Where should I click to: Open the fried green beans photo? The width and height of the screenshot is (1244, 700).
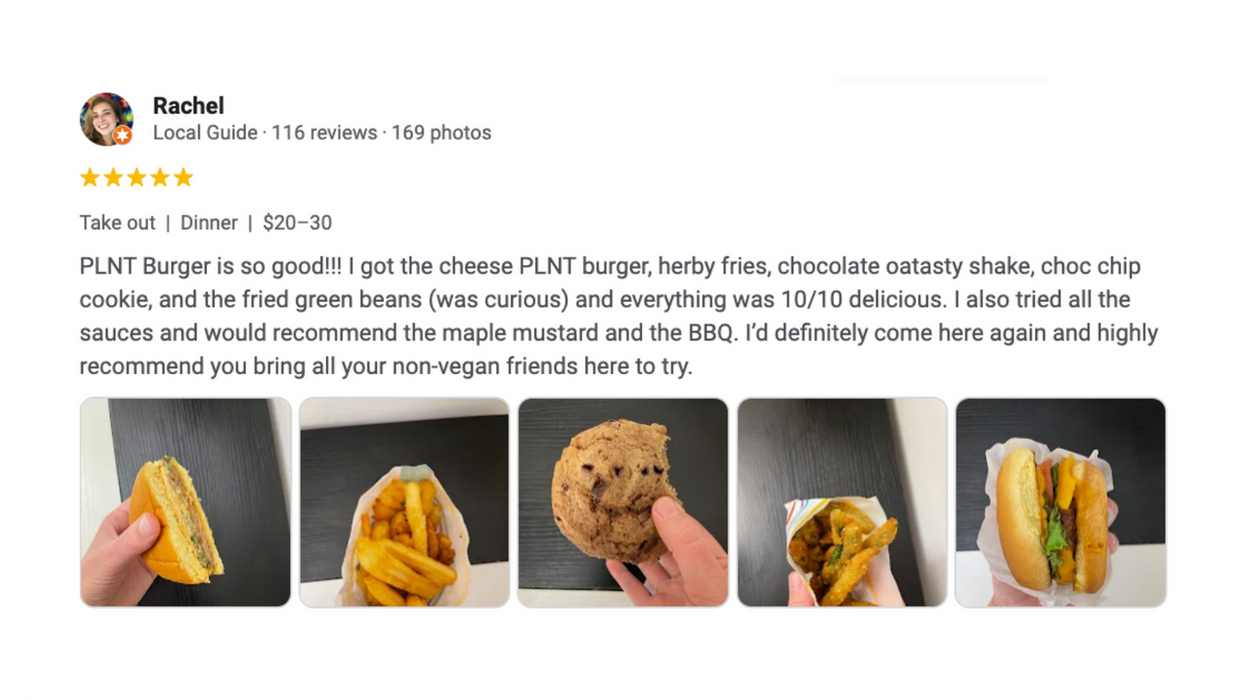(x=842, y=502)
